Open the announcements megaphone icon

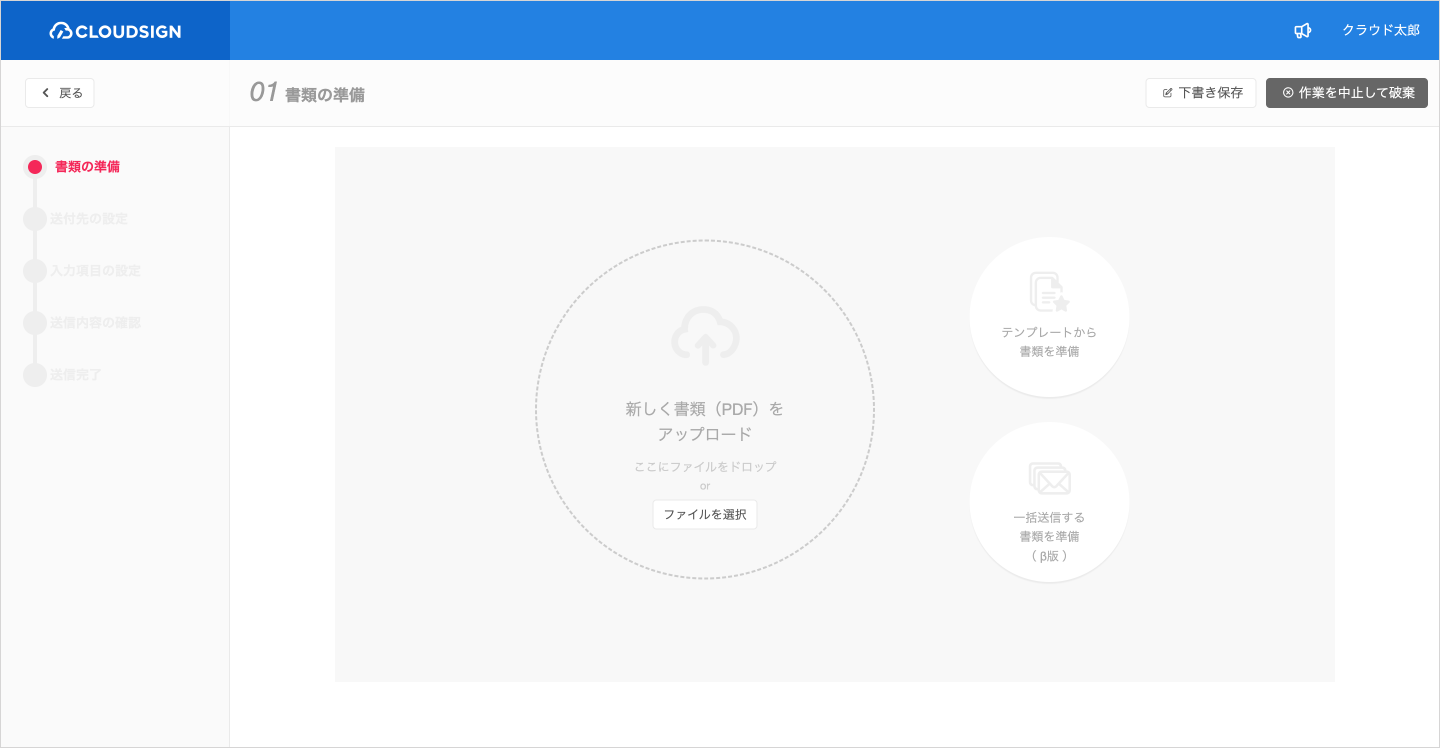pyautogui.click(x=1302, y=31)
